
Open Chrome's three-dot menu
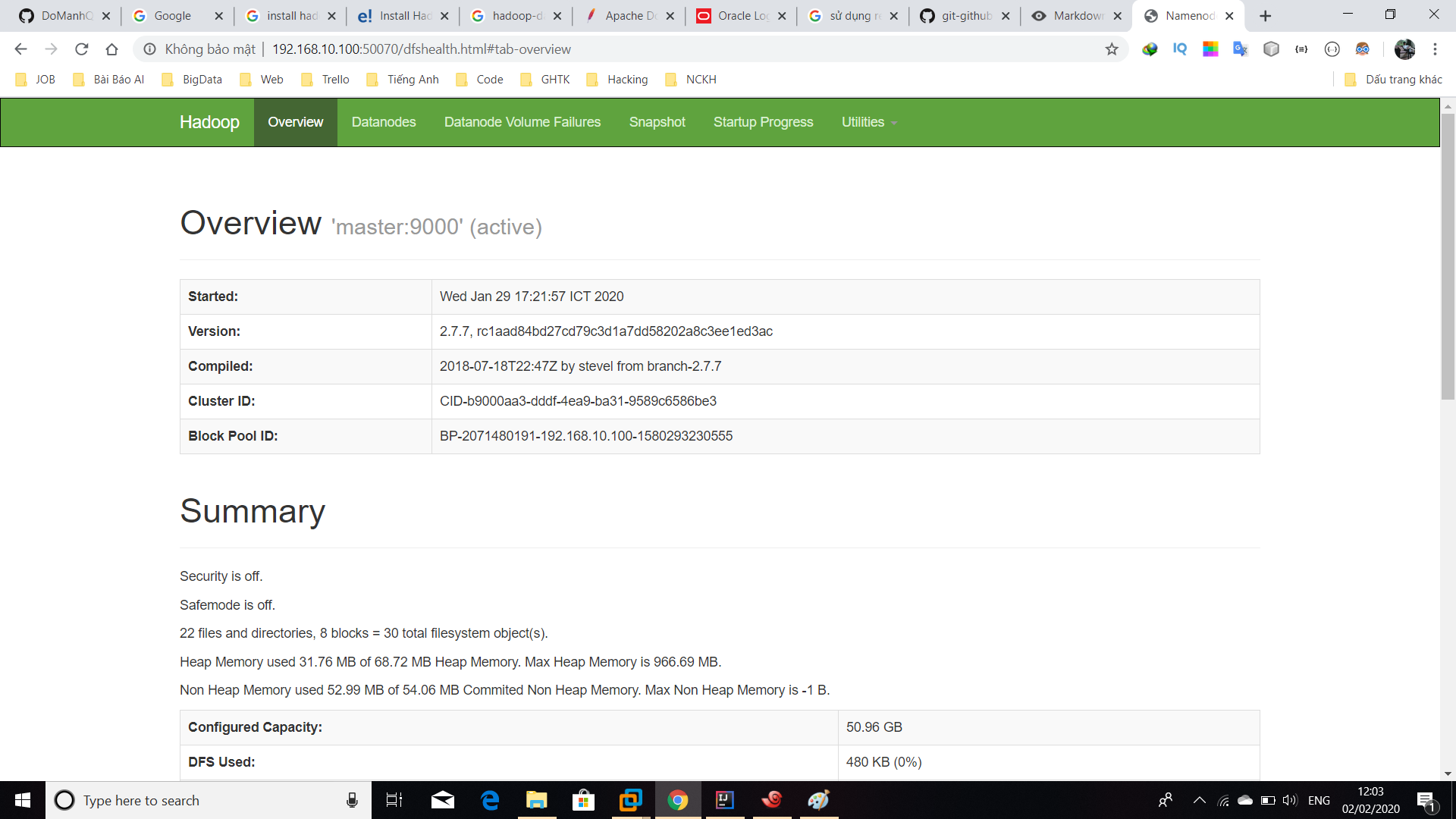pos(1435,49)
